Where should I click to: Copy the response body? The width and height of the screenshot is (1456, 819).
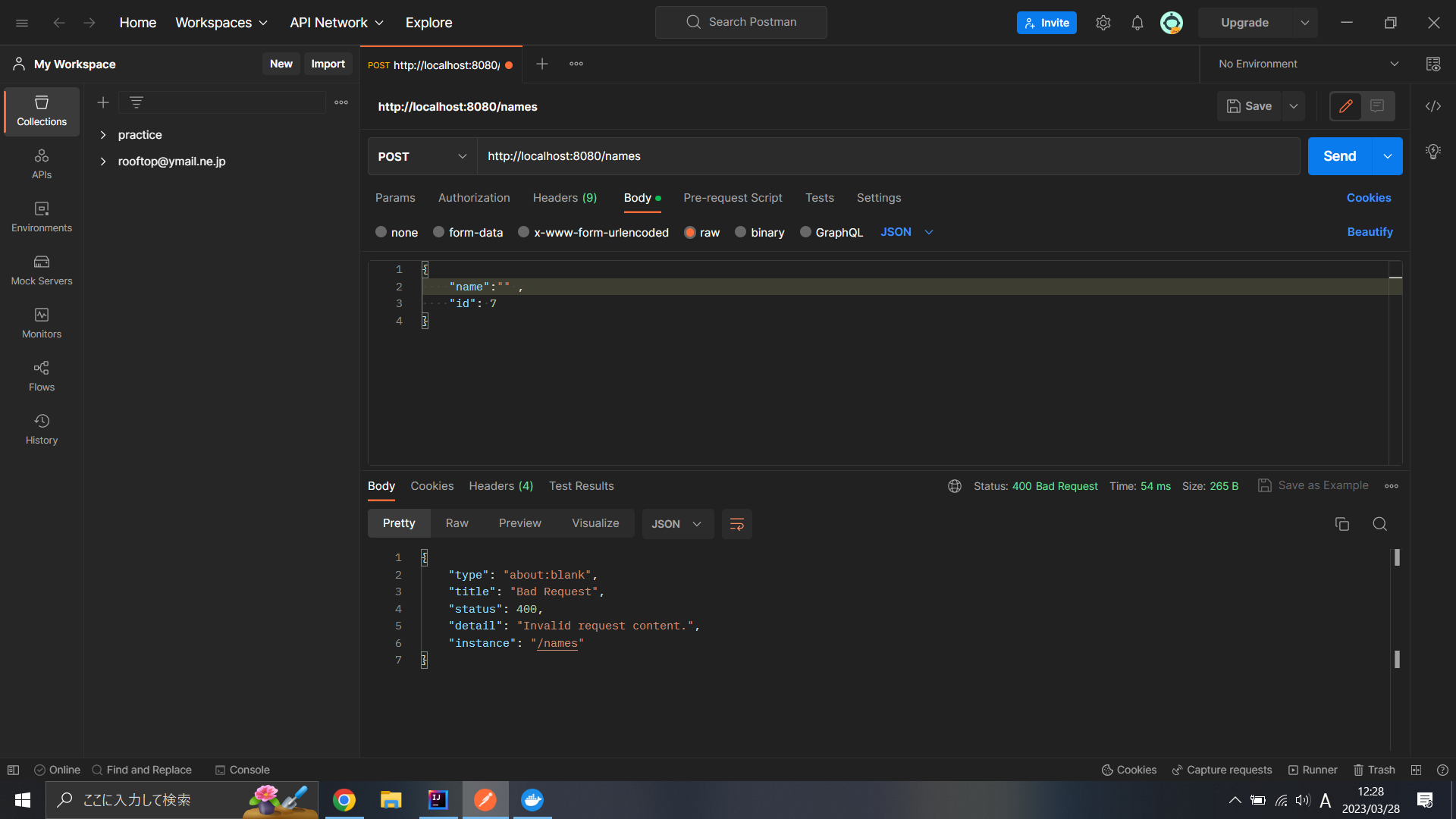1342,524
